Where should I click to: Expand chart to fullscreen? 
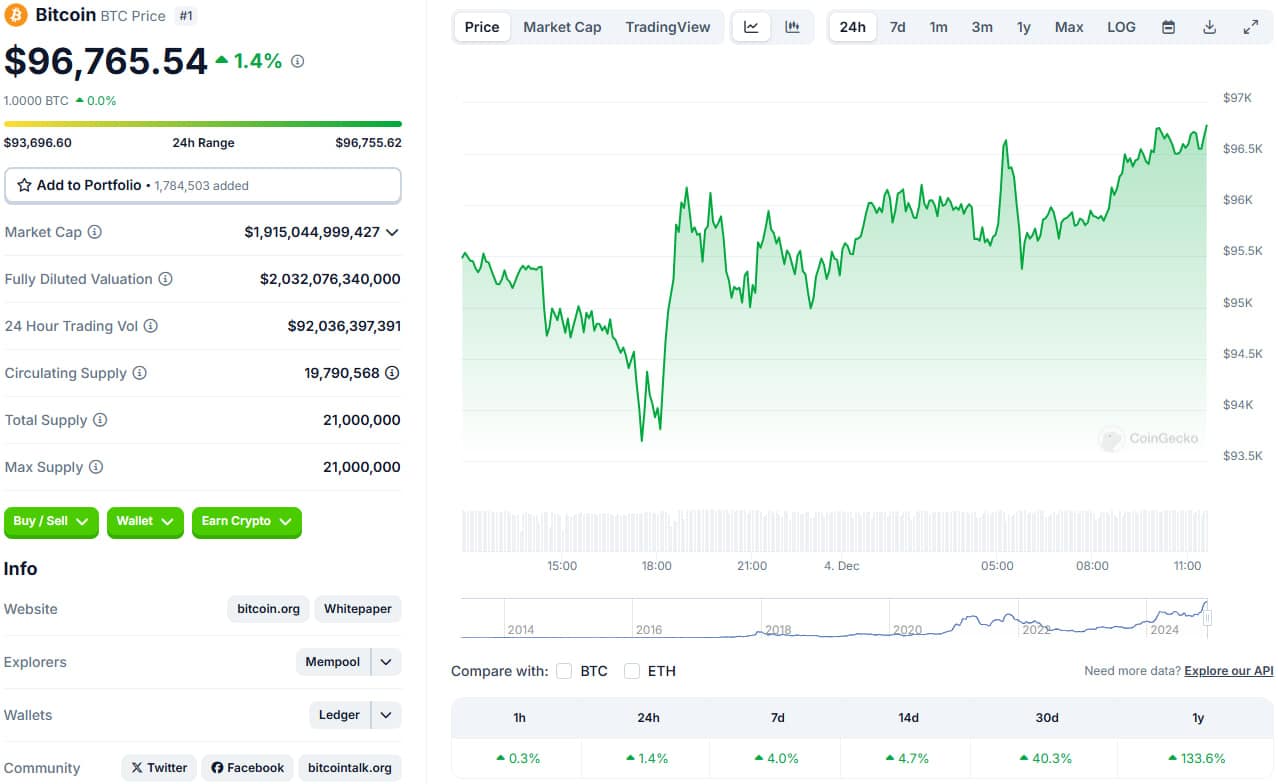click(x=1250, y=27)
